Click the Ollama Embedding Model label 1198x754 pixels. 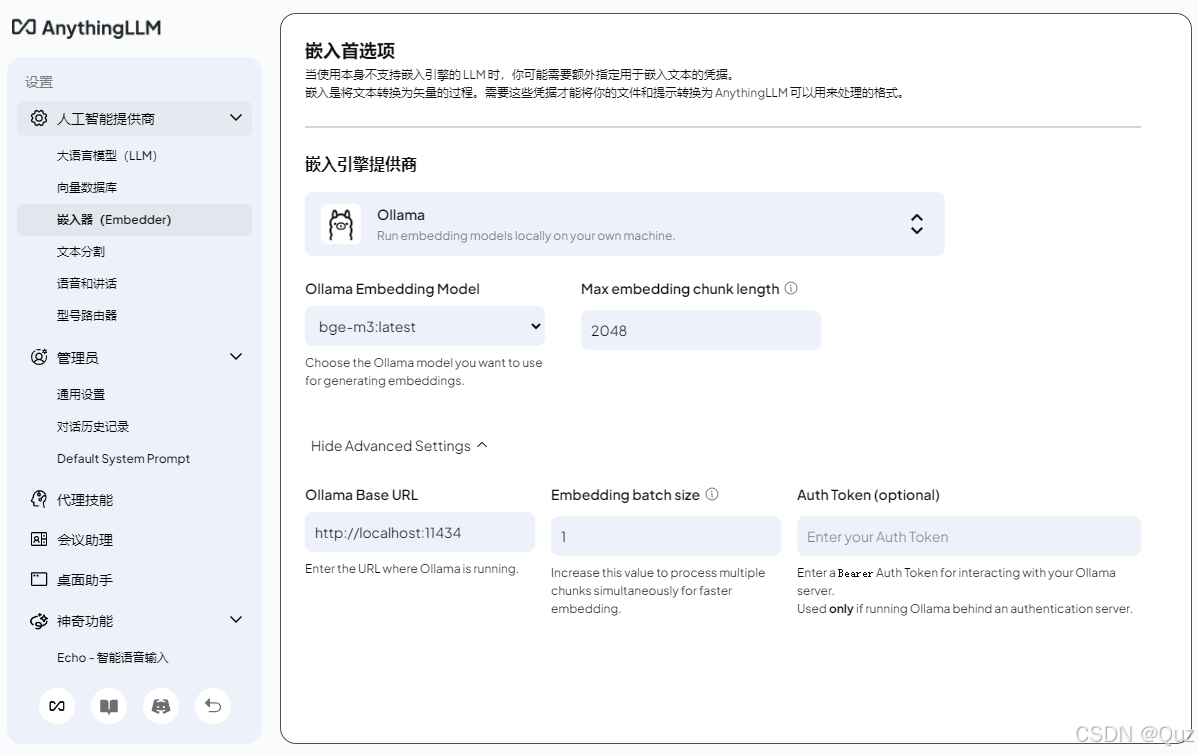pyautogui.click(x=392, y=289)
